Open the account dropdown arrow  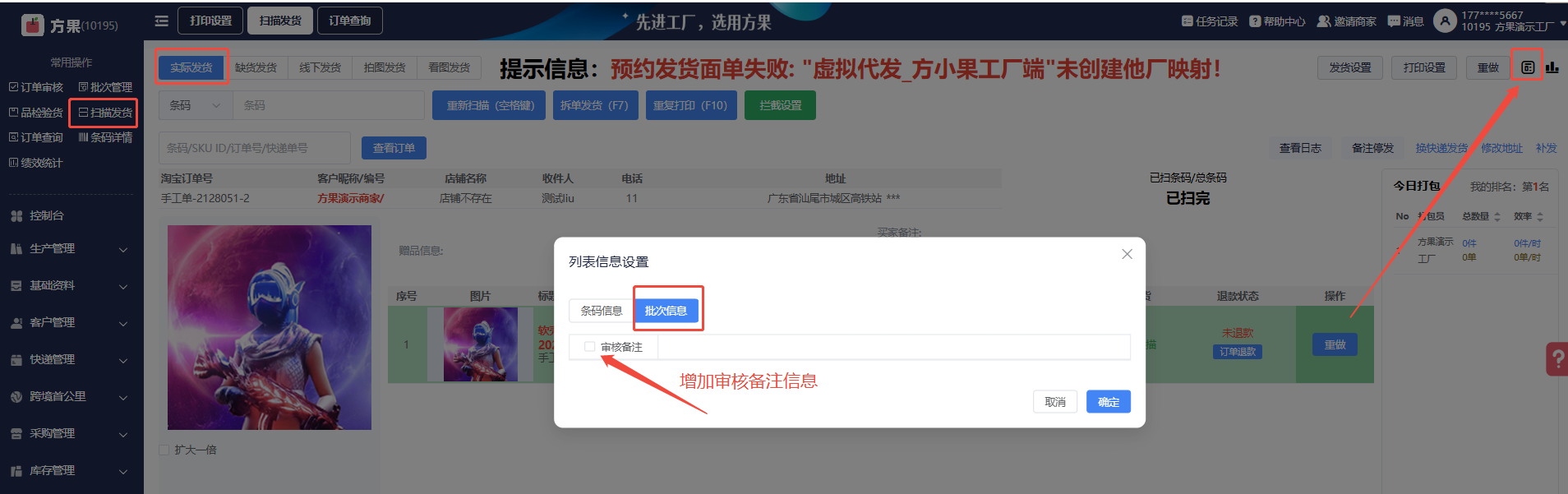(1562, 24)
